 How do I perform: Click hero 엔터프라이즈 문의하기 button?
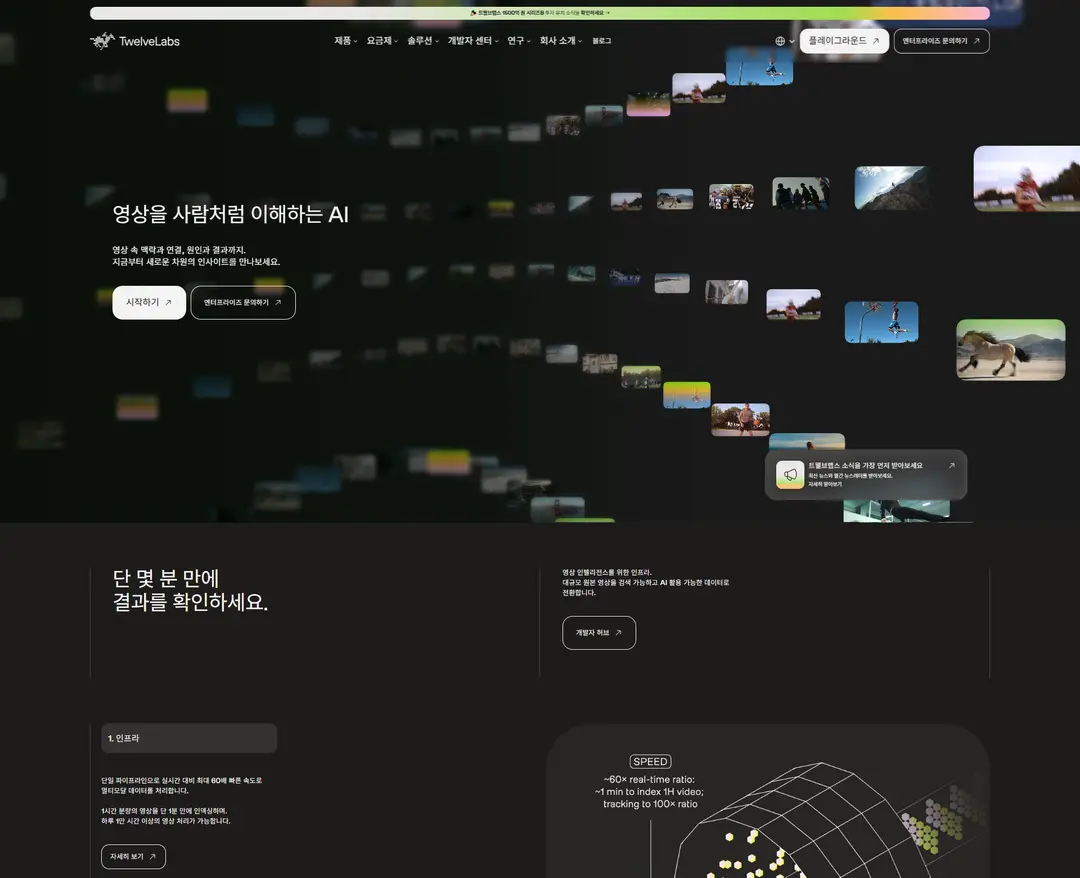pos(243,302)
